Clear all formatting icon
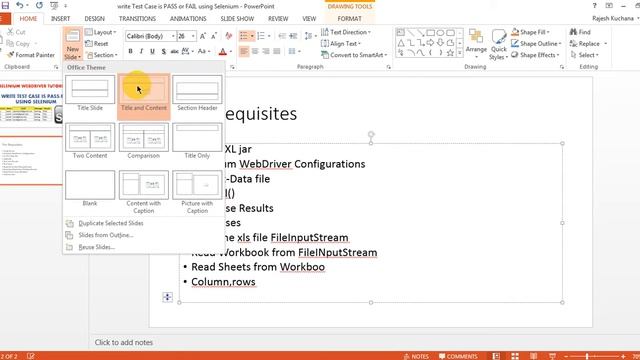Viewport: 640px width, 360px height. coord(229,36)
